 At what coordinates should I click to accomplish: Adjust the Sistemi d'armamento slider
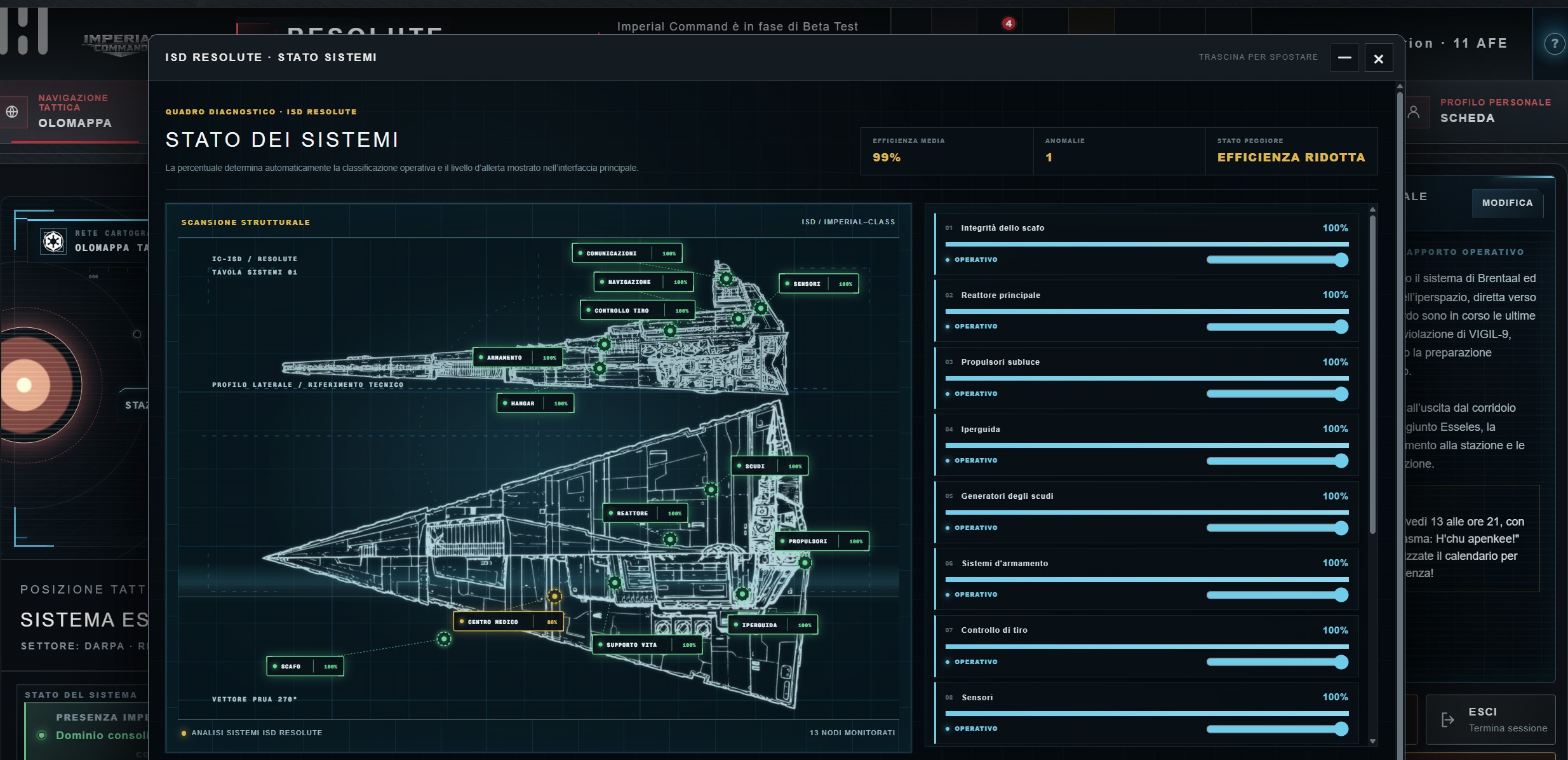(1277, 595)
